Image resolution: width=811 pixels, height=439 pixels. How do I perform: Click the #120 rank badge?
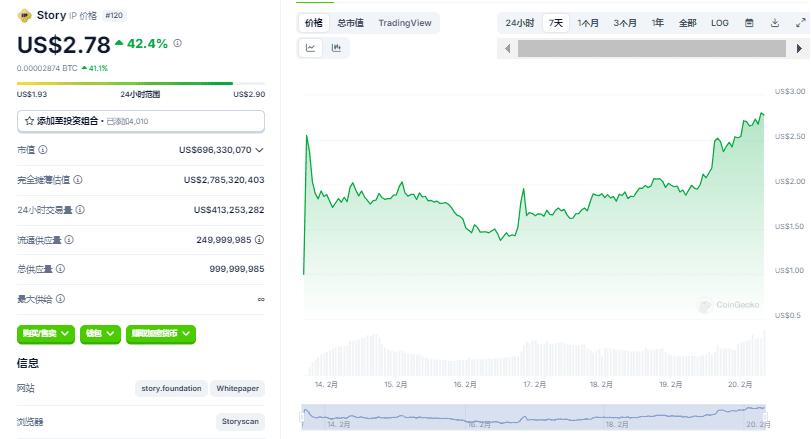[x=114, y=16]
